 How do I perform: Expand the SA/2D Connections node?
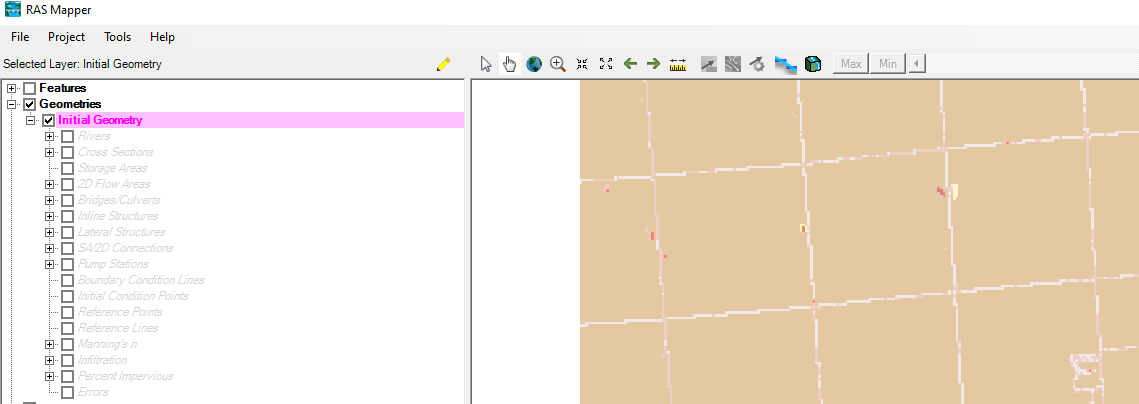[x=49, y=248]
